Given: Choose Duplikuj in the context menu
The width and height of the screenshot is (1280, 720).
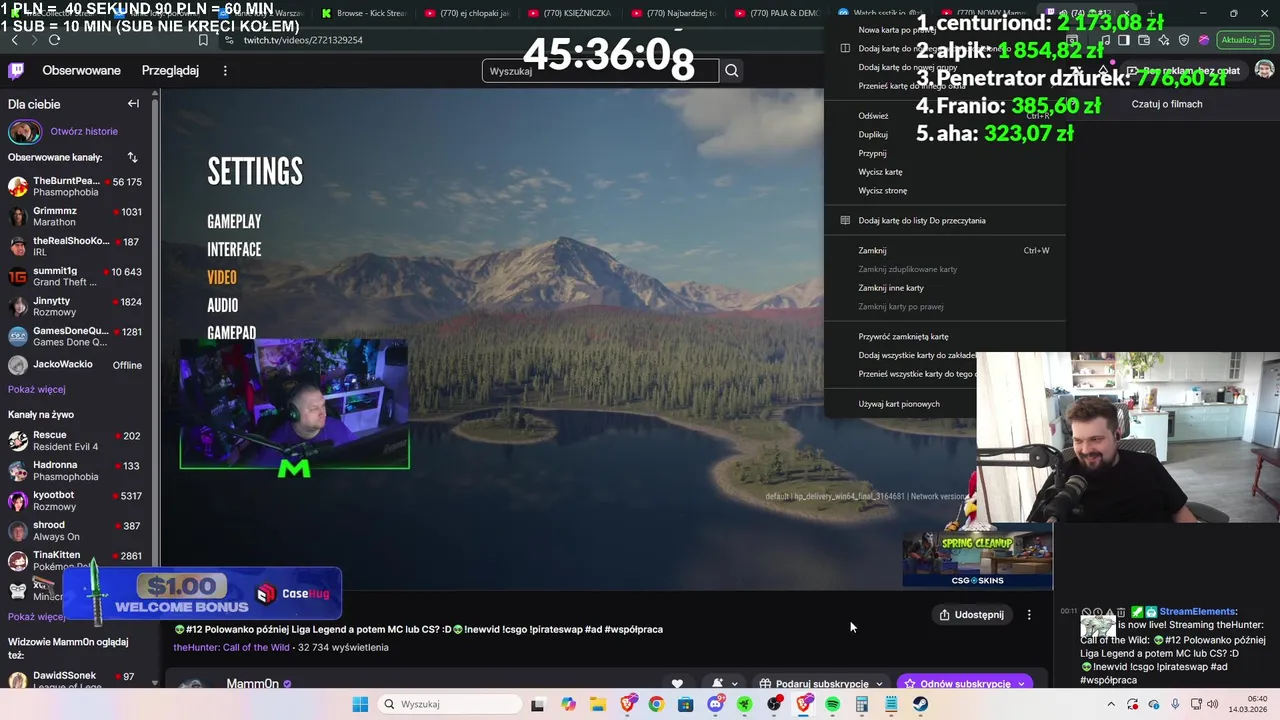Looking at the screenshot, I should pos(873,134).
